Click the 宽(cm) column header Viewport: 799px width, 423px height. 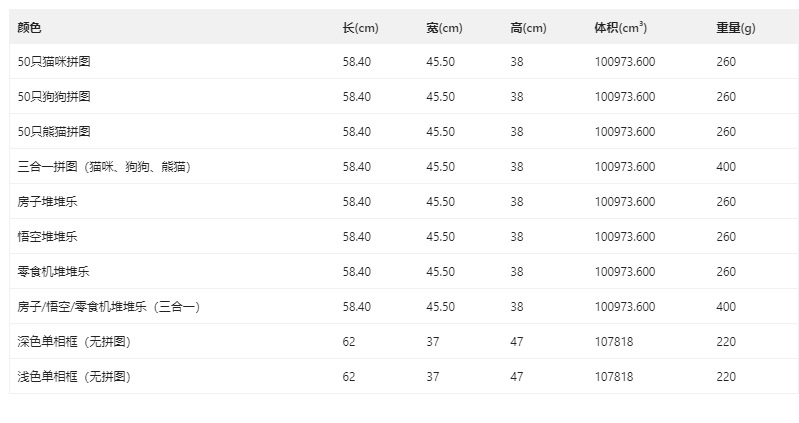444,28
